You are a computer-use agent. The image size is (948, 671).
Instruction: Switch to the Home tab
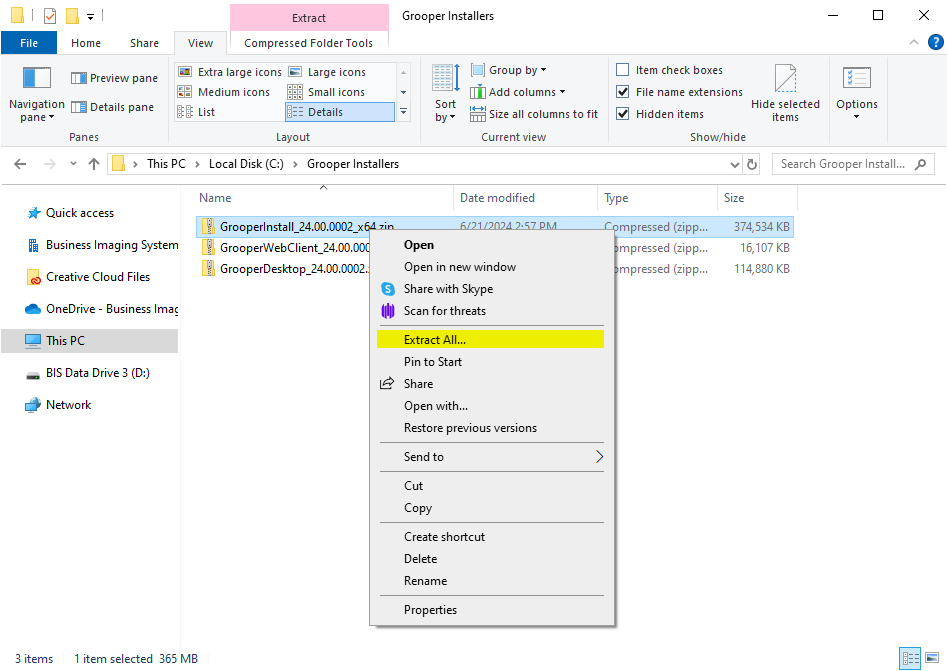pos(86,43)
